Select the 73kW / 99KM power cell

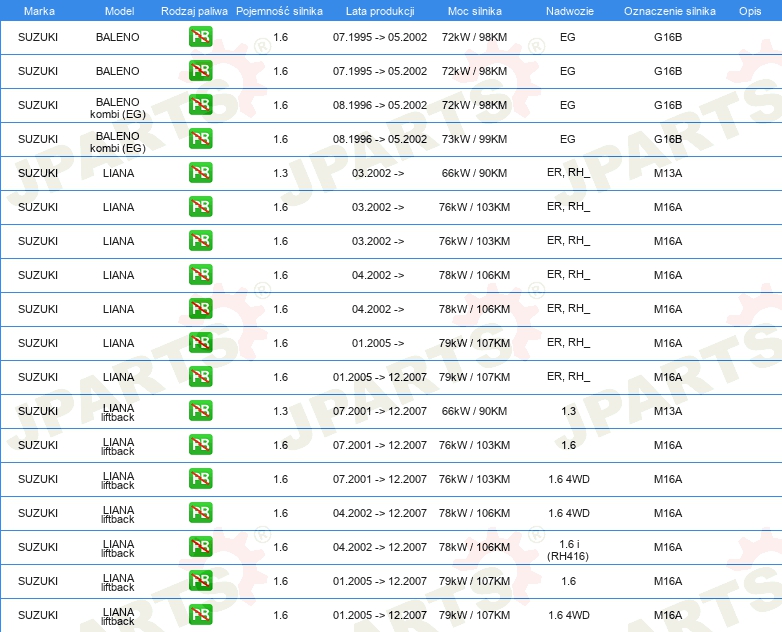click(x=474, y=139)
